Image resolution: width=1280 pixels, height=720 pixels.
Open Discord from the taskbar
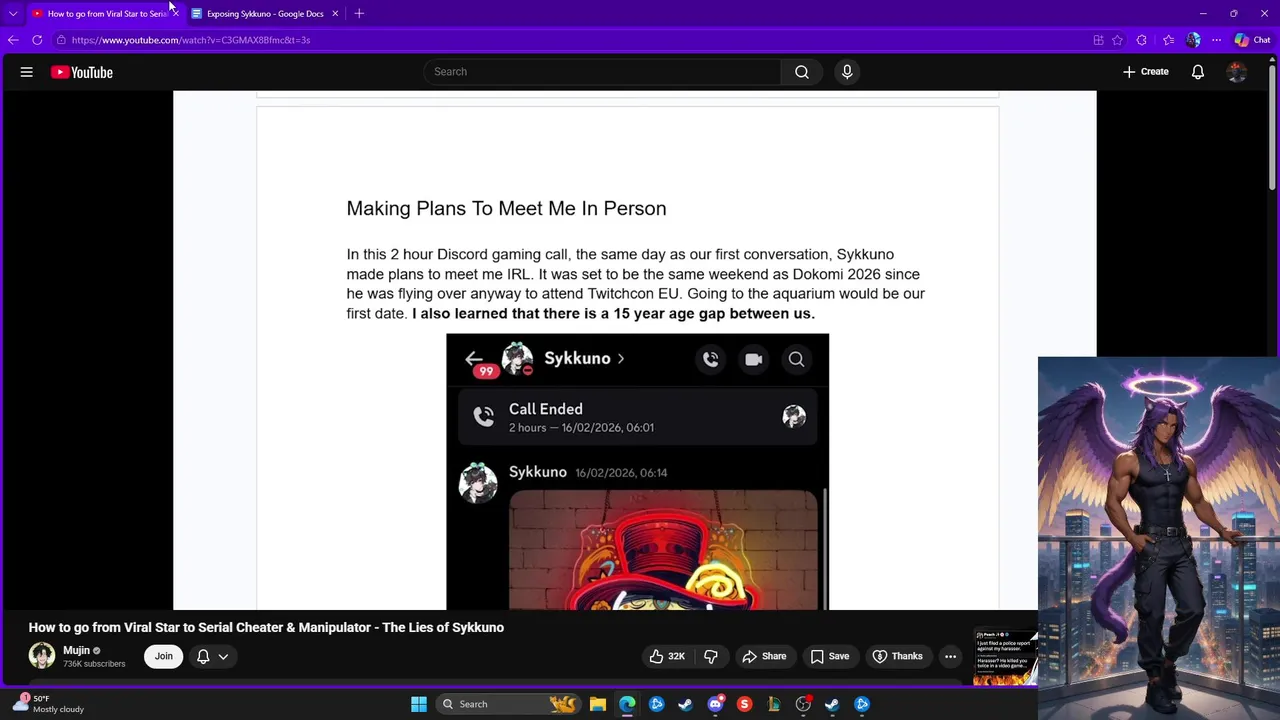pyautogui.click(x=715, y=704)
